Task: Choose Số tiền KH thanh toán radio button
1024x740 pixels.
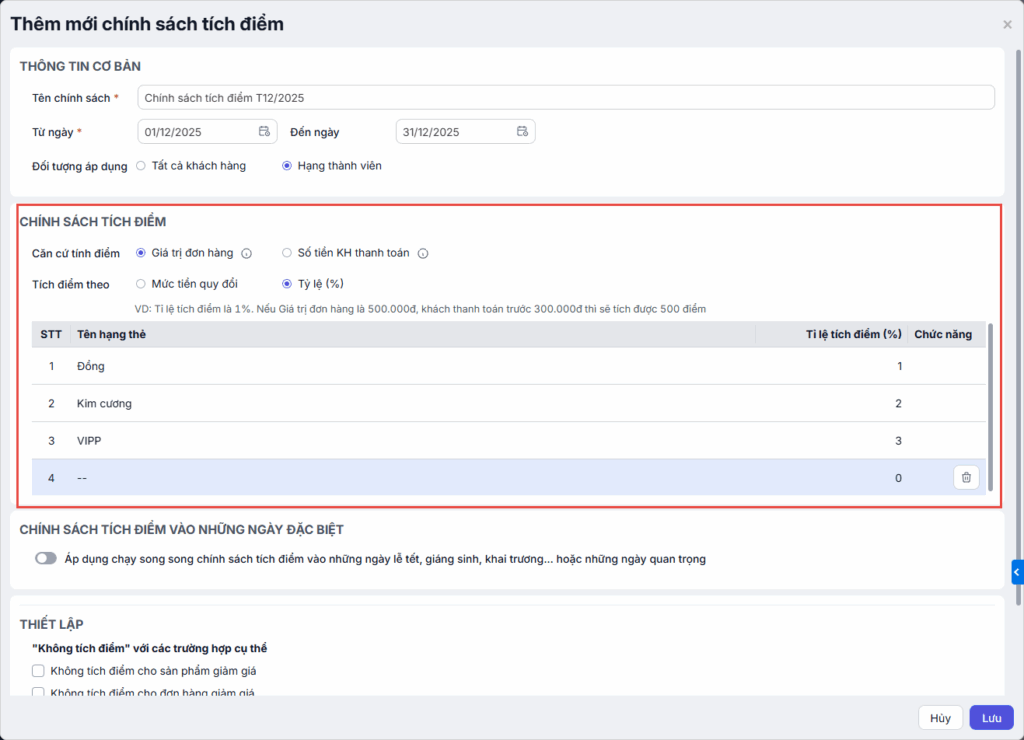Action: (287, 253)
